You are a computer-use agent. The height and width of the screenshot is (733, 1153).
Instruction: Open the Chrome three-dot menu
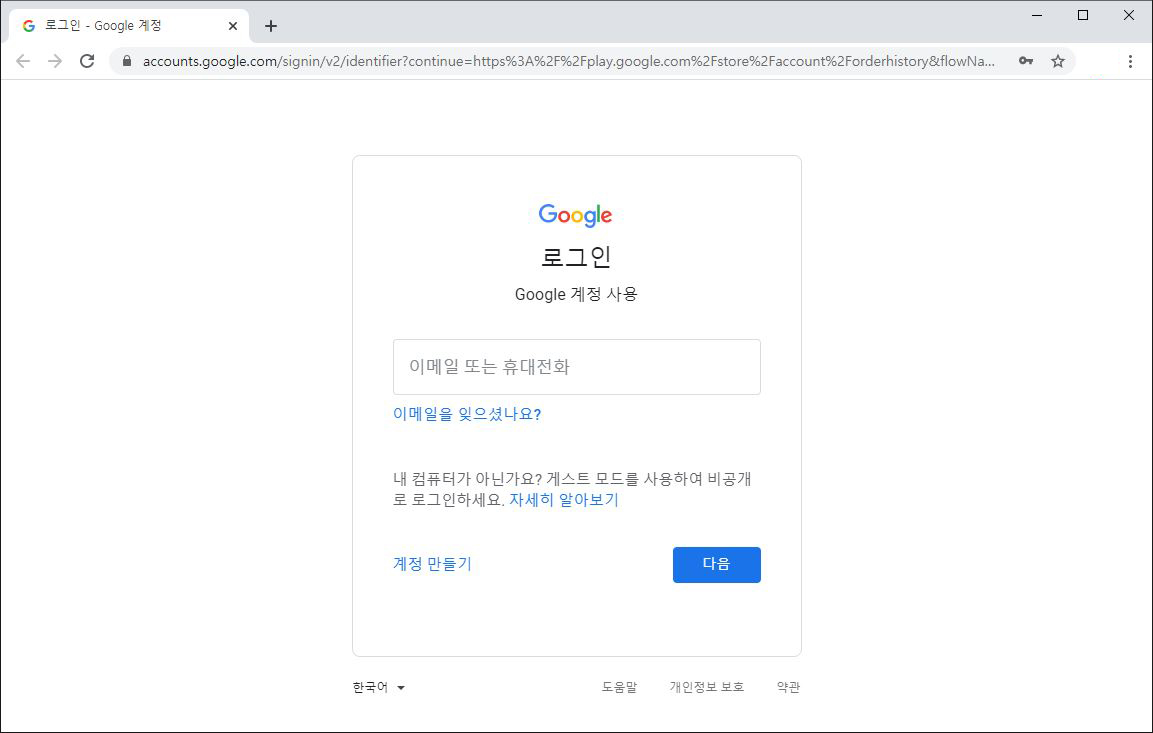tap(1130, 61)
